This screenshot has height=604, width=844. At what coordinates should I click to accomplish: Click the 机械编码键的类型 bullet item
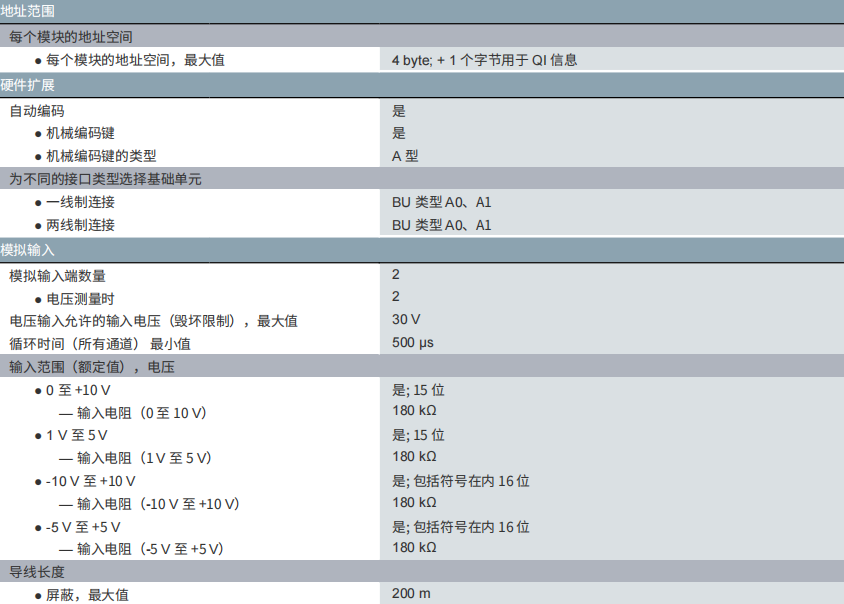pyautogui.click(x=101, y=156)
